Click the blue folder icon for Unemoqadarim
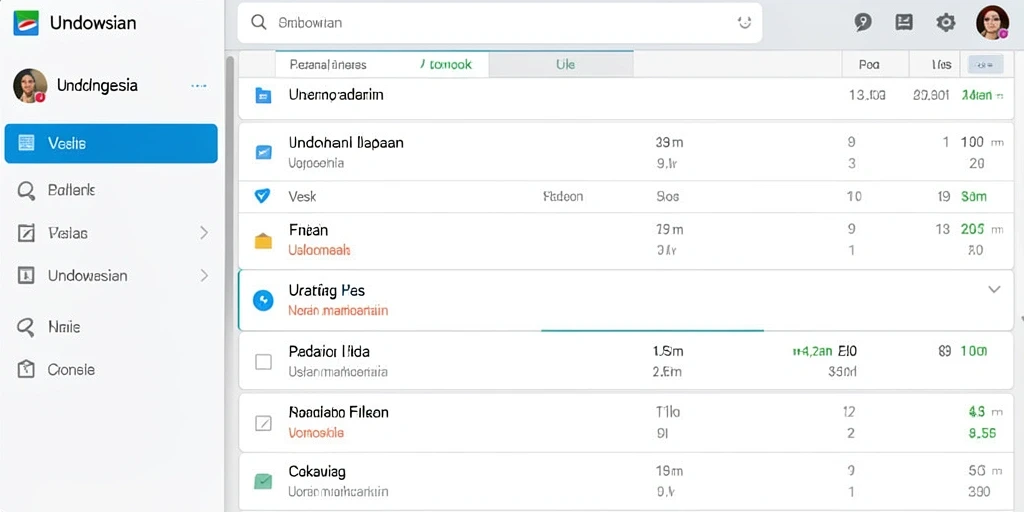Screen dimensions: 1024x512 tap(263, 96)
